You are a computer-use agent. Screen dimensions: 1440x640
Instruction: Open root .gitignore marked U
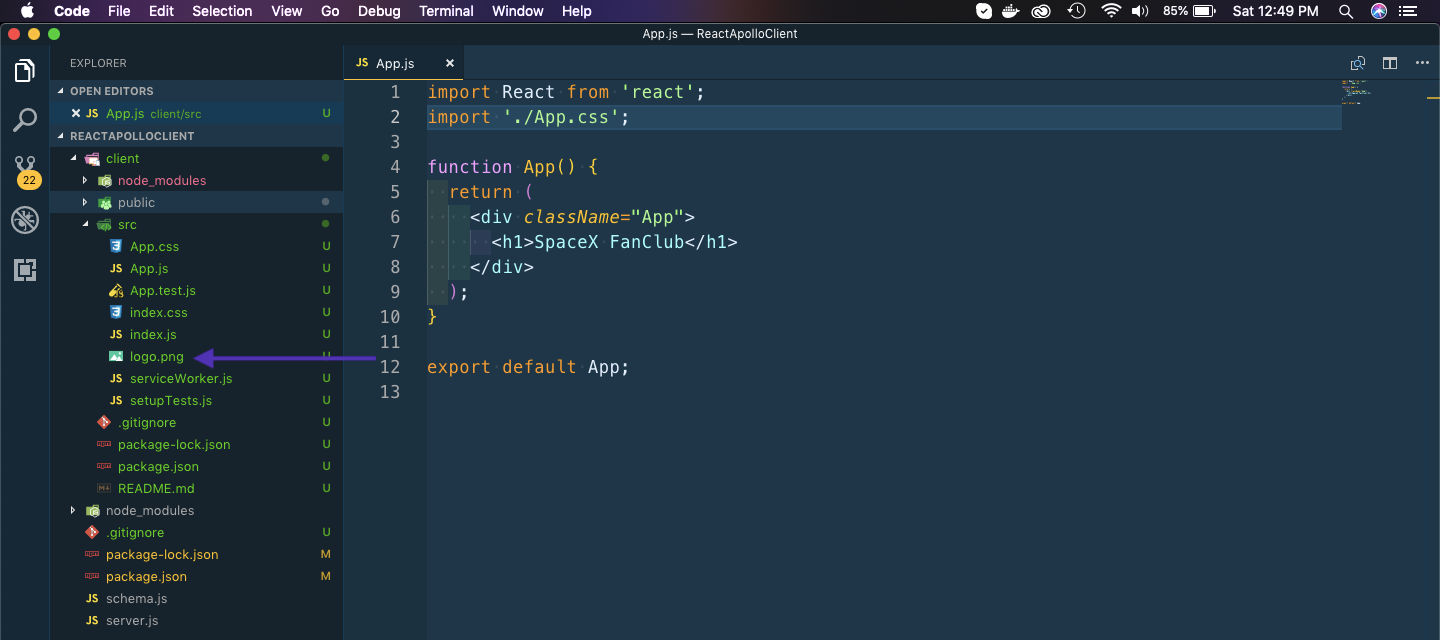(x=134, y=532)
